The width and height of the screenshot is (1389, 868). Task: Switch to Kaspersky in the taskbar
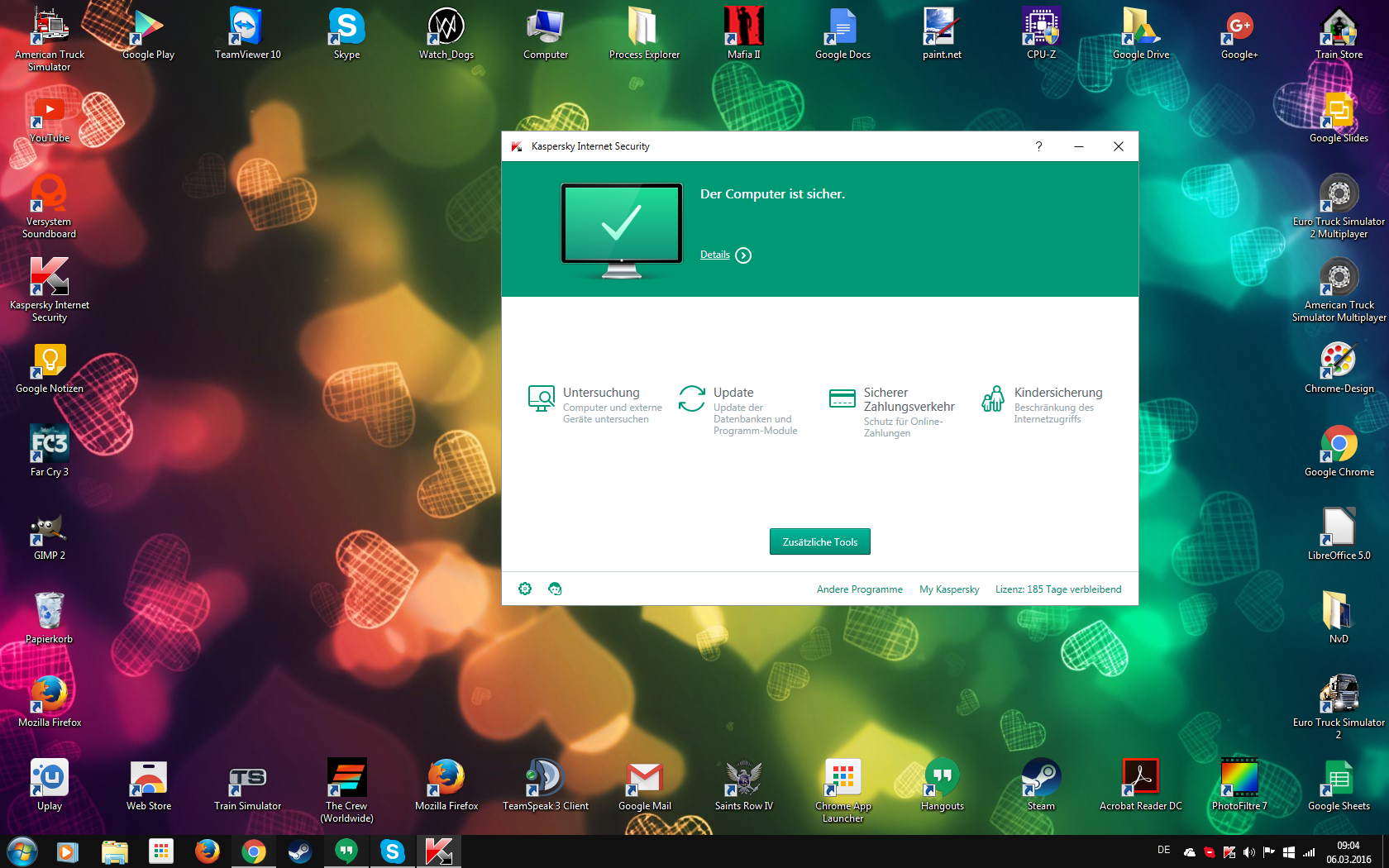click(438, 851)
